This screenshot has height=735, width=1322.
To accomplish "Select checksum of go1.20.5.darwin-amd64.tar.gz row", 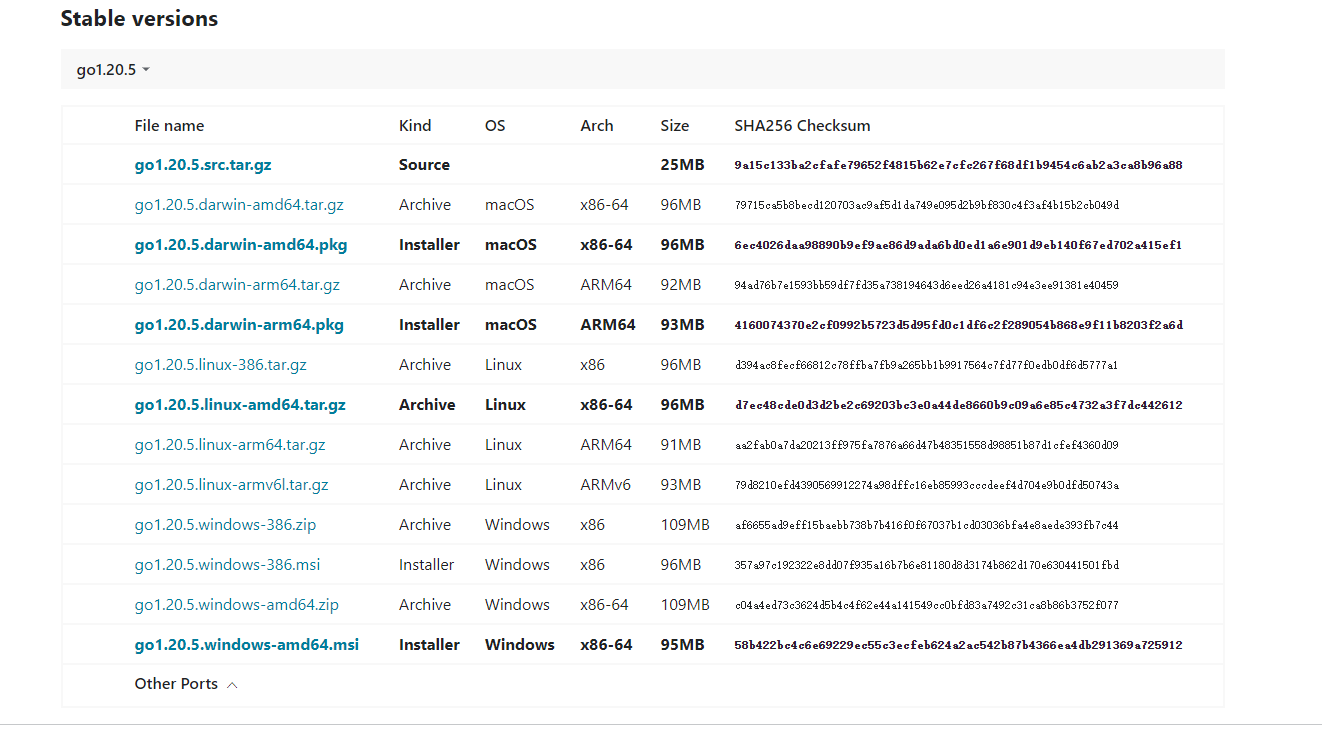I will click(x=926, y=205).
